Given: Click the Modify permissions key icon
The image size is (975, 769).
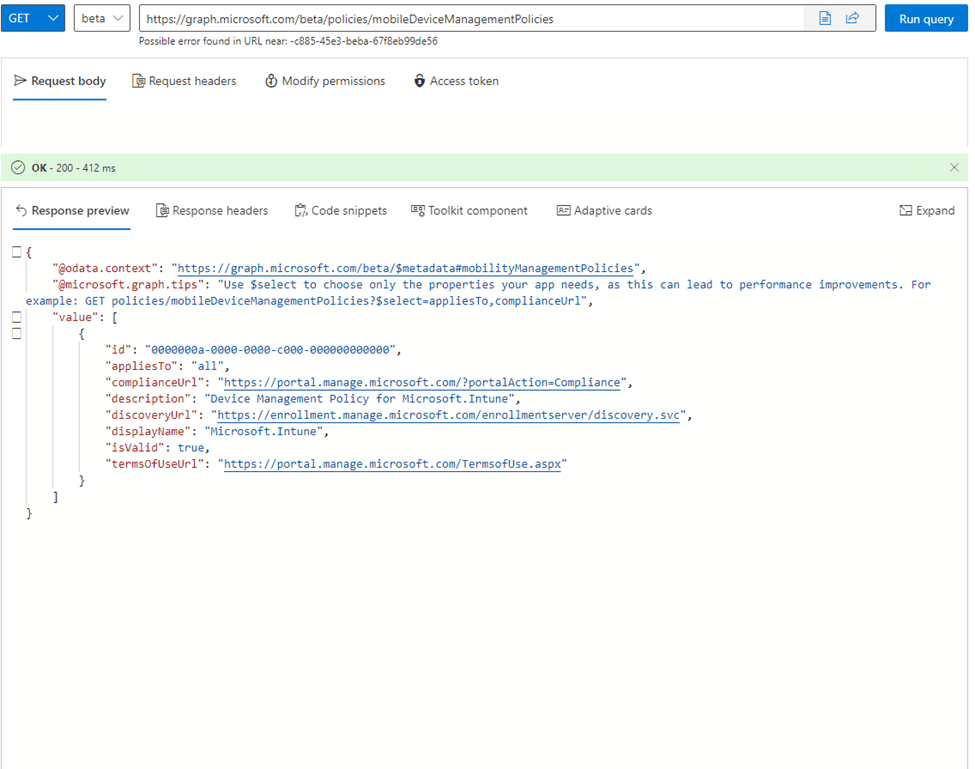Looking at the screenshot, I should tap(271, 81).
